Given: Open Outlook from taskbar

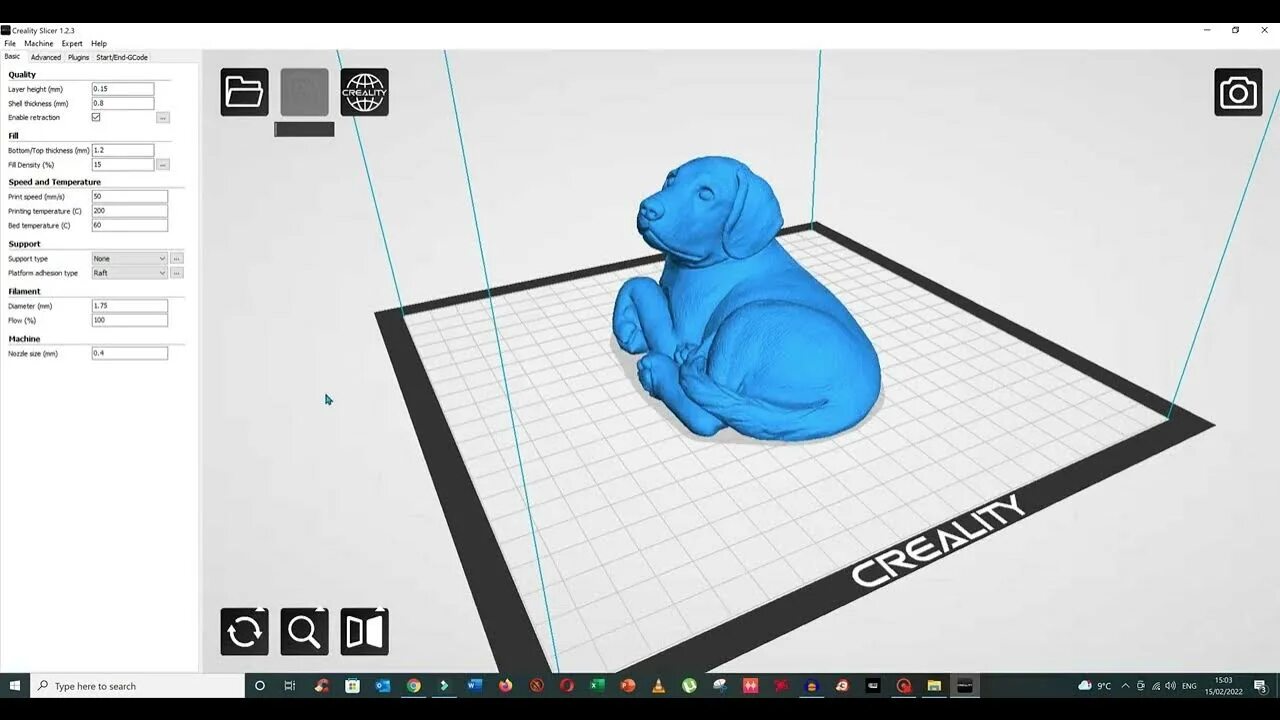Looking at the screenshot, I should coord(382,686).
